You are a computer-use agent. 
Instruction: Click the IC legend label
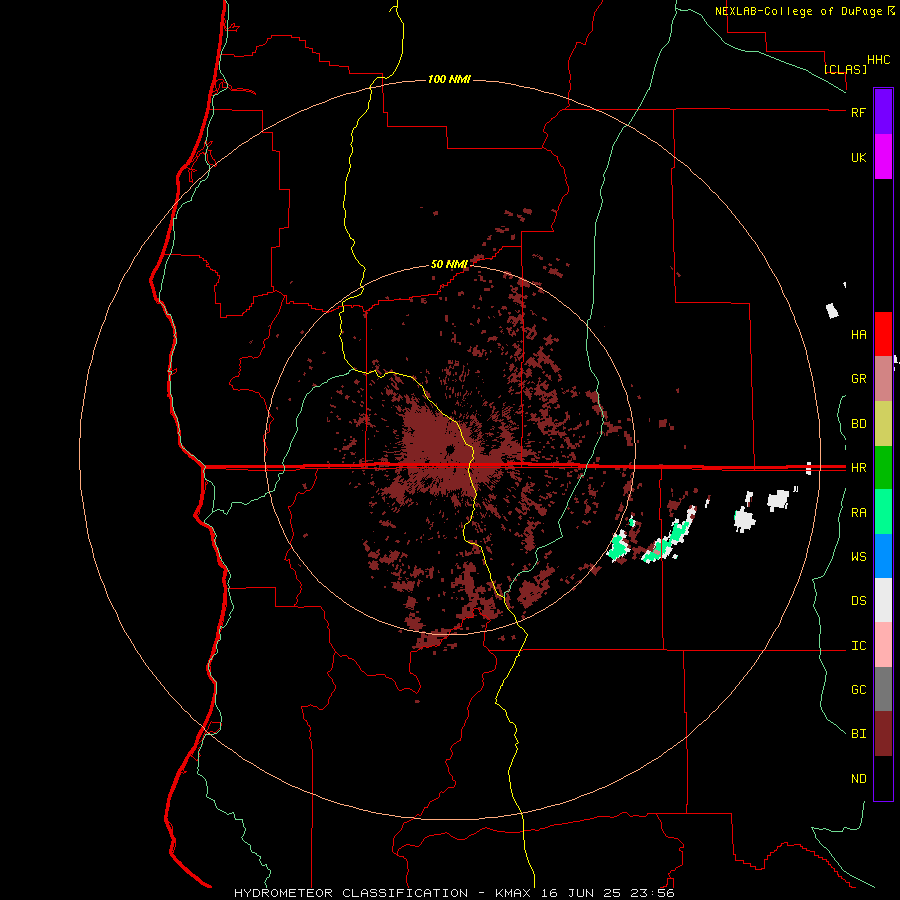coord(858,646)
